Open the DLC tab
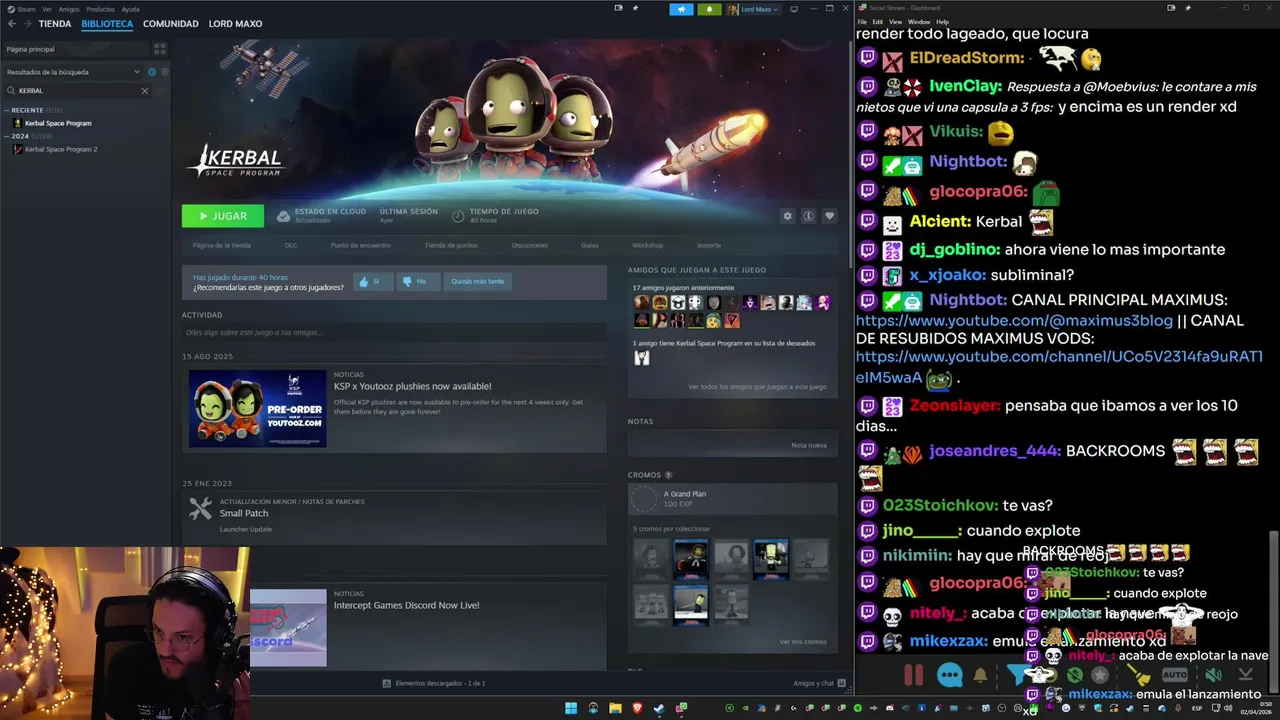Viewport: 1280px width, 720px height. (291, 245)
